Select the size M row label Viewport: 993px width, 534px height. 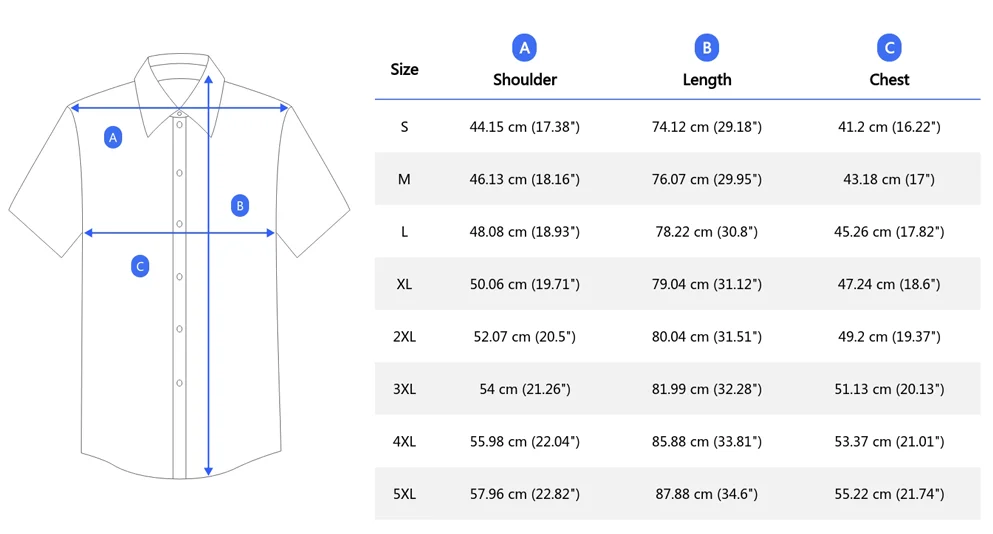404,179
